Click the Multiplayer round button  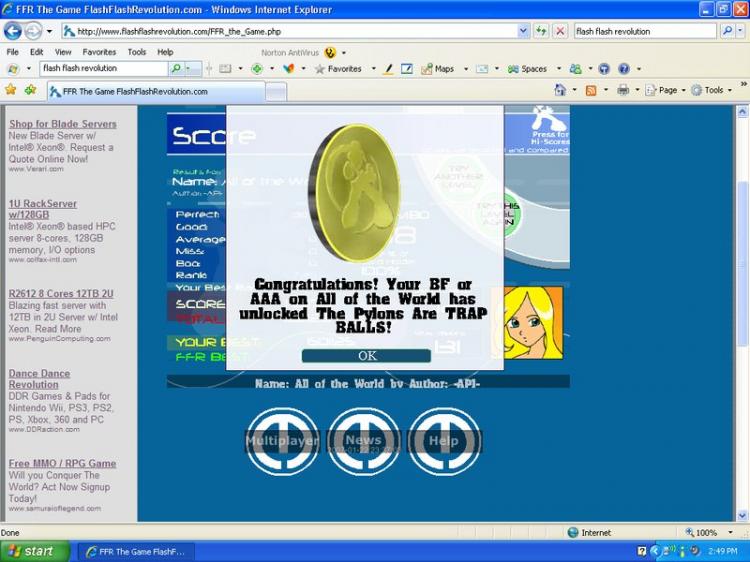coord(282,441)
